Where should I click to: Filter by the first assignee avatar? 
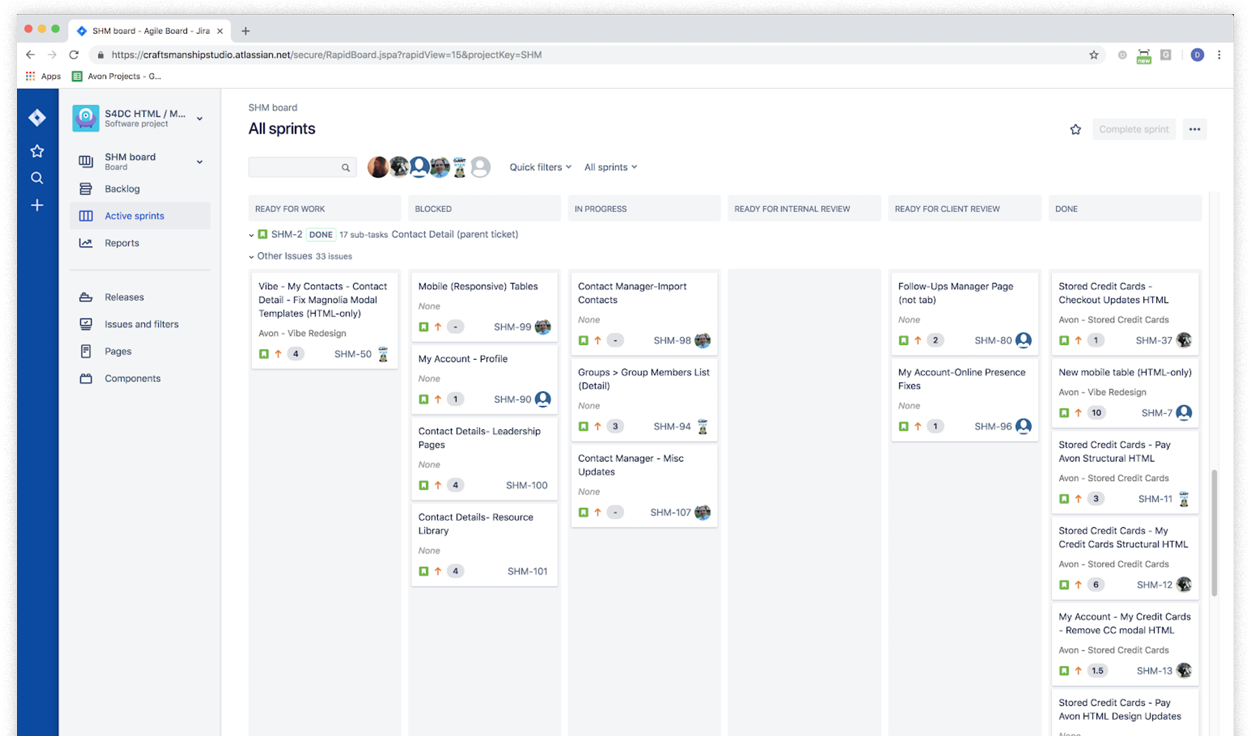(x=377, y=167)
